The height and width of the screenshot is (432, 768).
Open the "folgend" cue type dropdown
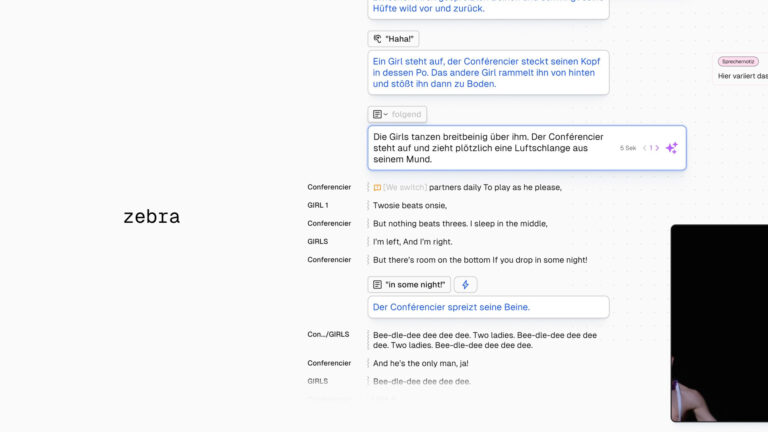point(397,115)
